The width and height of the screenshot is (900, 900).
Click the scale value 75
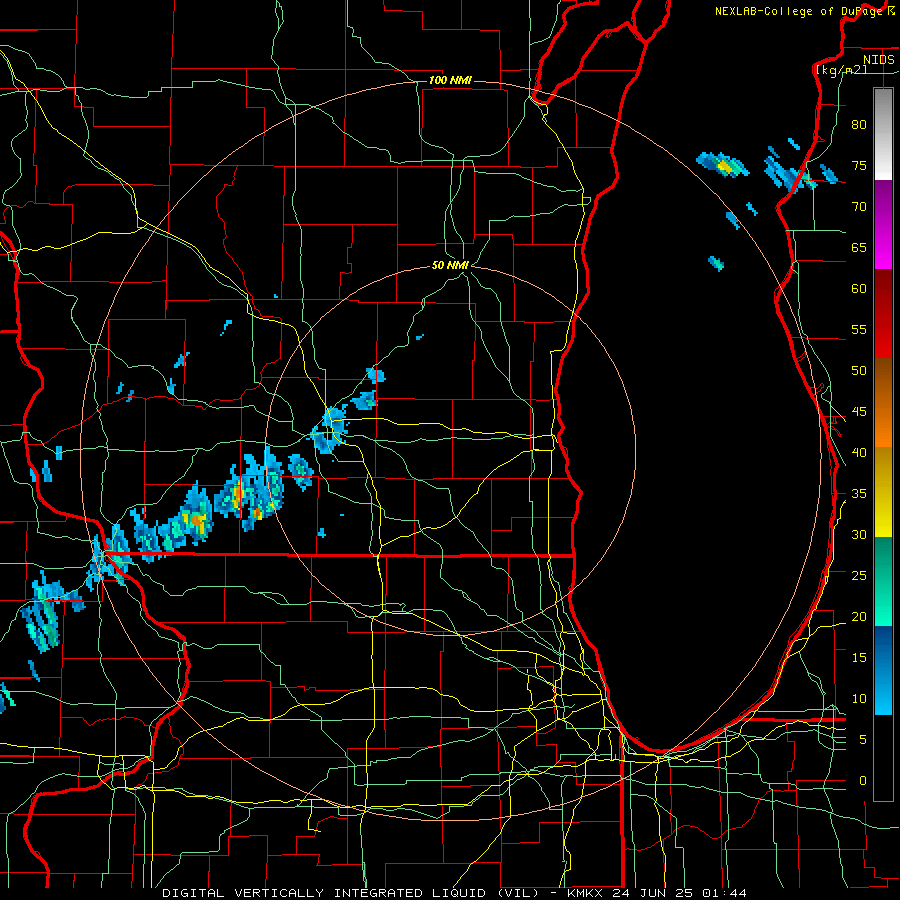[859, 165]
